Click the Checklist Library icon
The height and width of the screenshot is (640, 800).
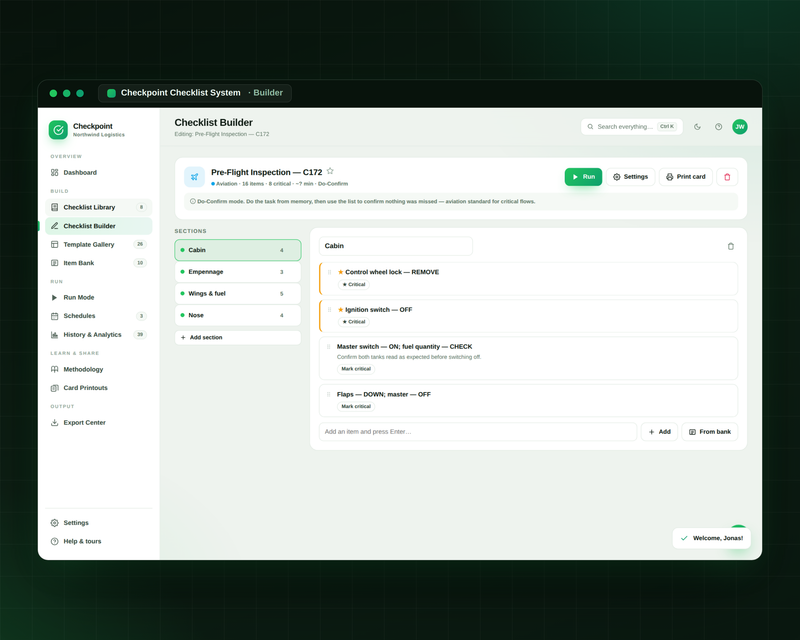tap(55, 207)
